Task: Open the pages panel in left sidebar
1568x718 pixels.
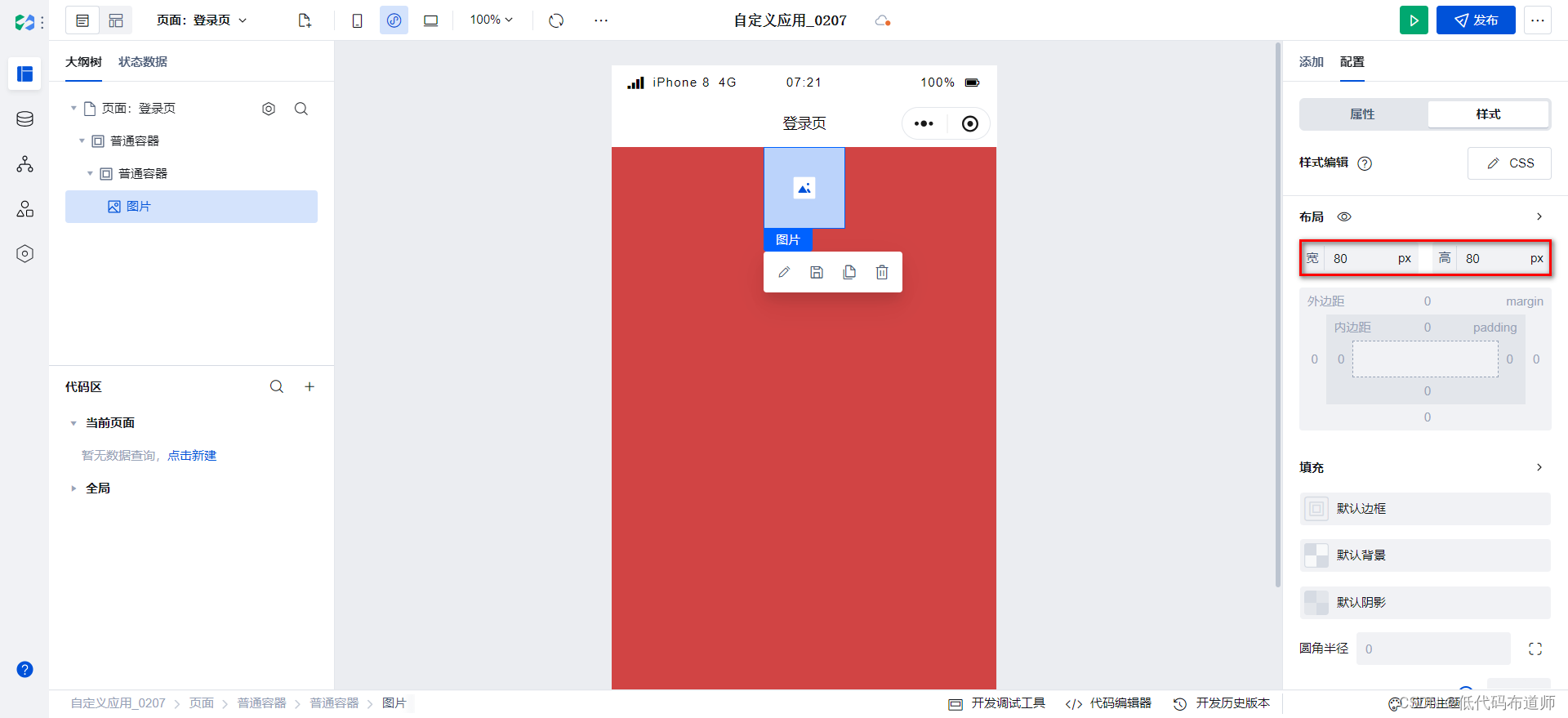Action: pos(24,74)
